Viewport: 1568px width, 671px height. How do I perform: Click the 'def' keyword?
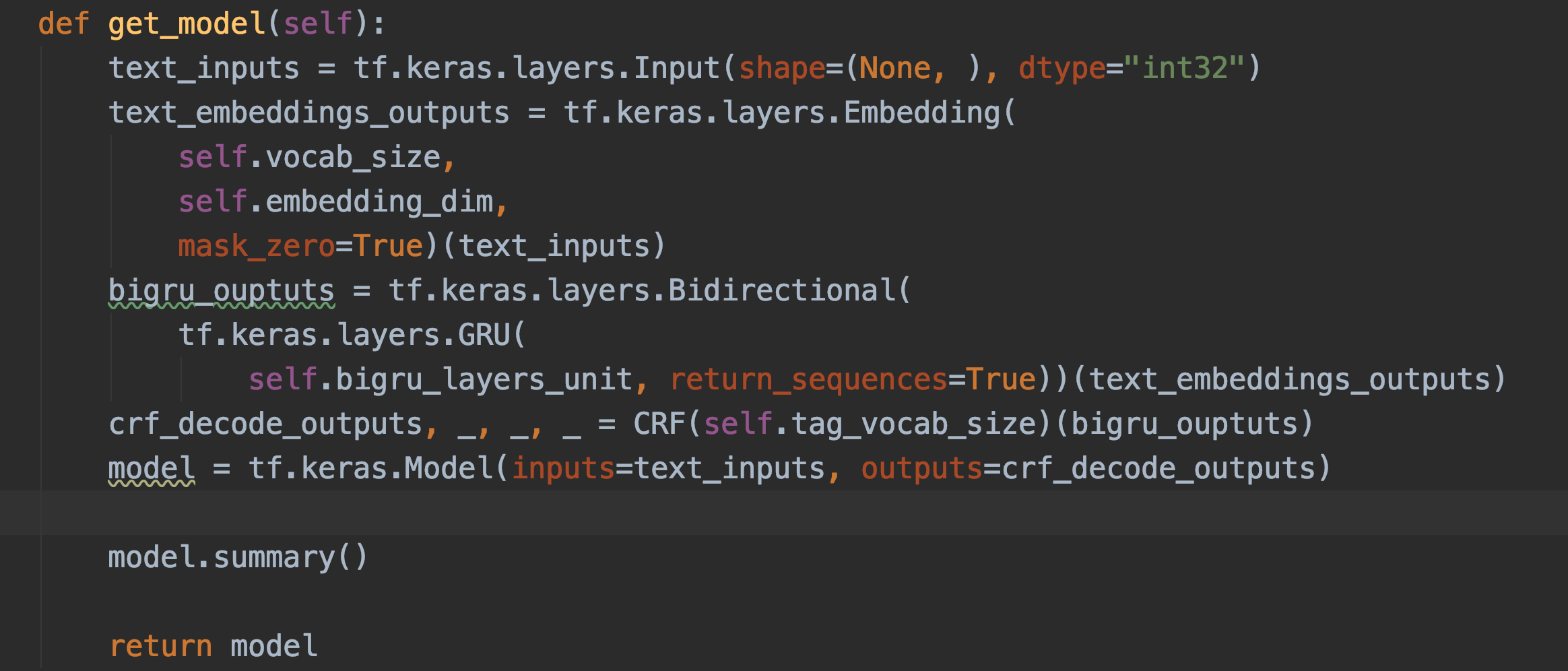pos(63,24)
